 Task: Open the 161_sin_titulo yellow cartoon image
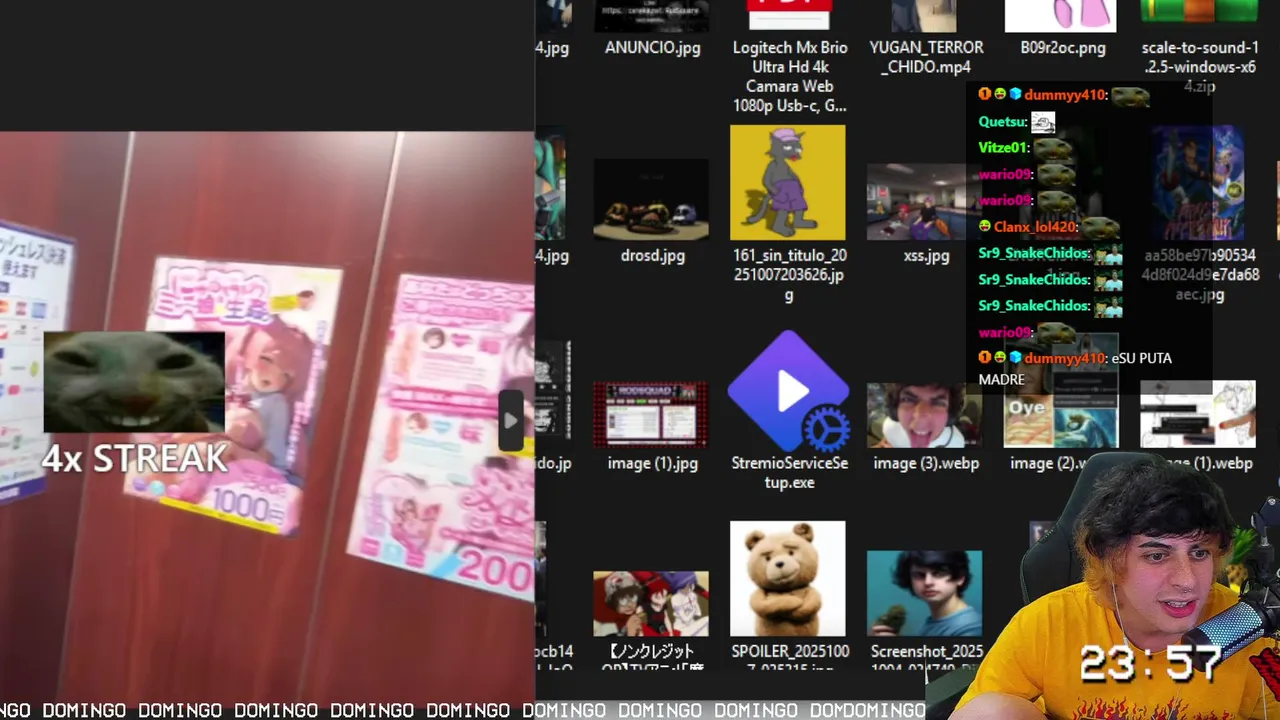pyautogui.click(x=788, y=182)
